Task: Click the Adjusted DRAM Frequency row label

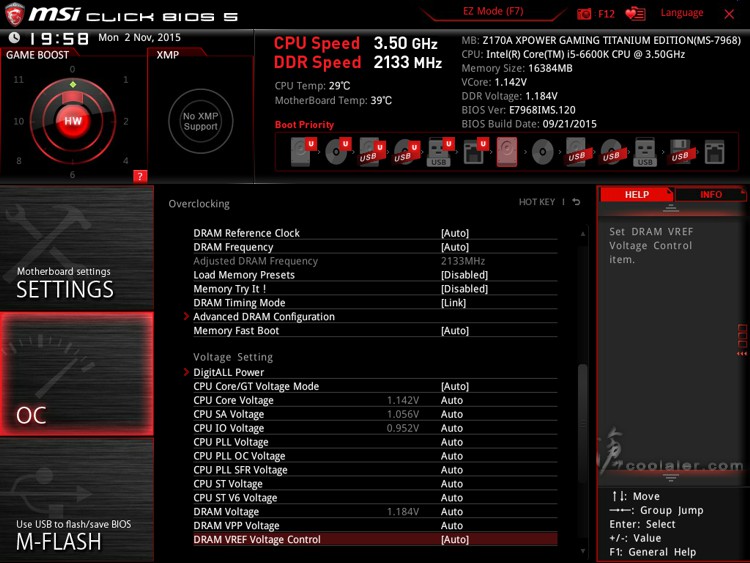Action: click(x=255, y=261)
